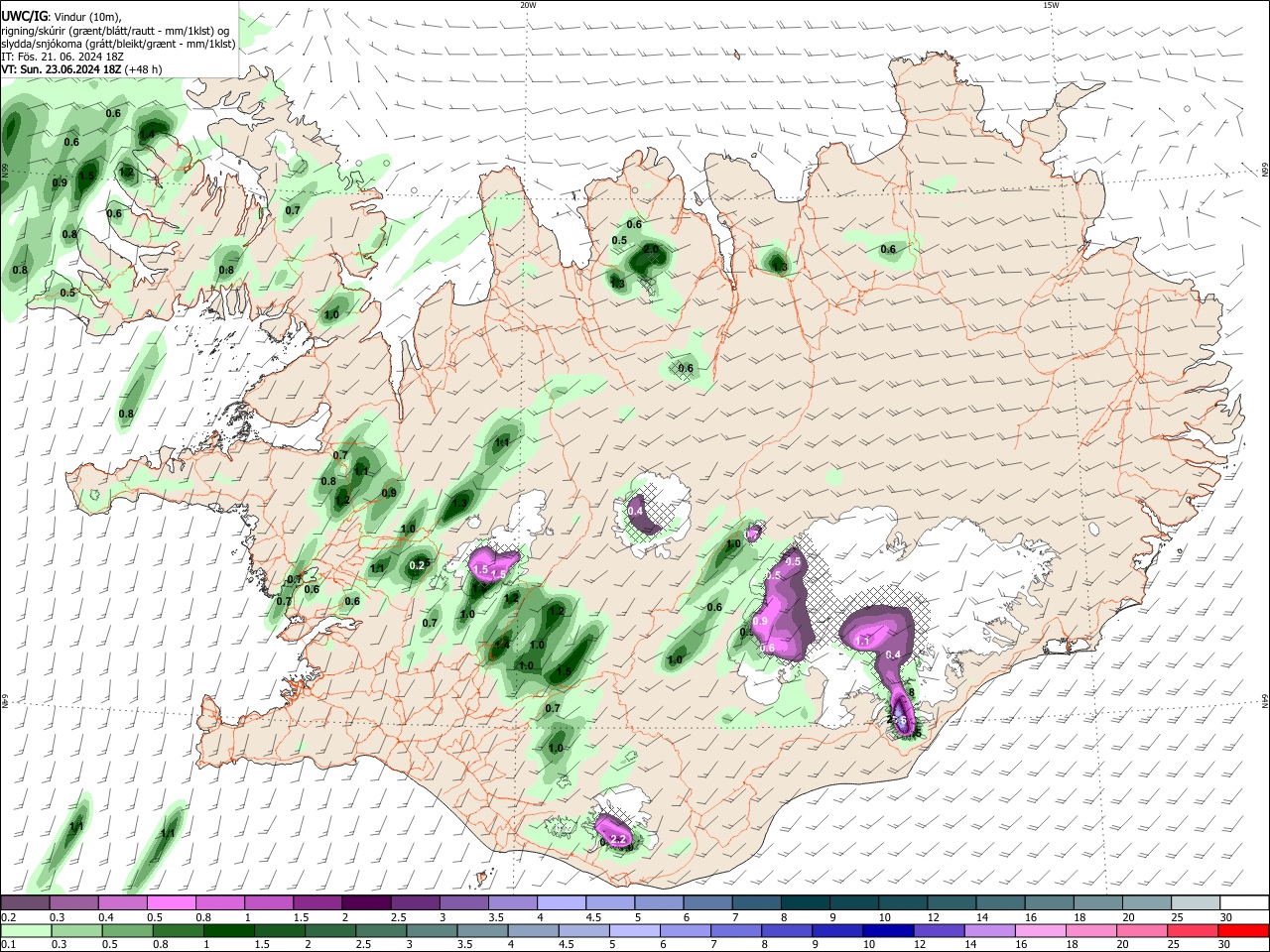Image resolution: width=1270 pixels, height=952 pixels.
Task: Select the crimson 25 mm rain legend swatch
Action: 1193,931
